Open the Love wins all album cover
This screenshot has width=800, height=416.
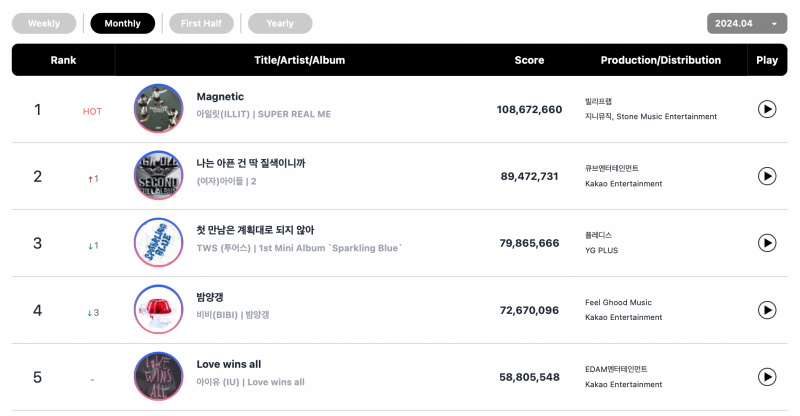[158, 377]
